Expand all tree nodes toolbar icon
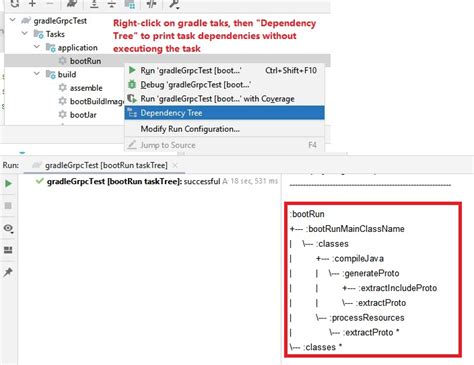 click(94, 3)
